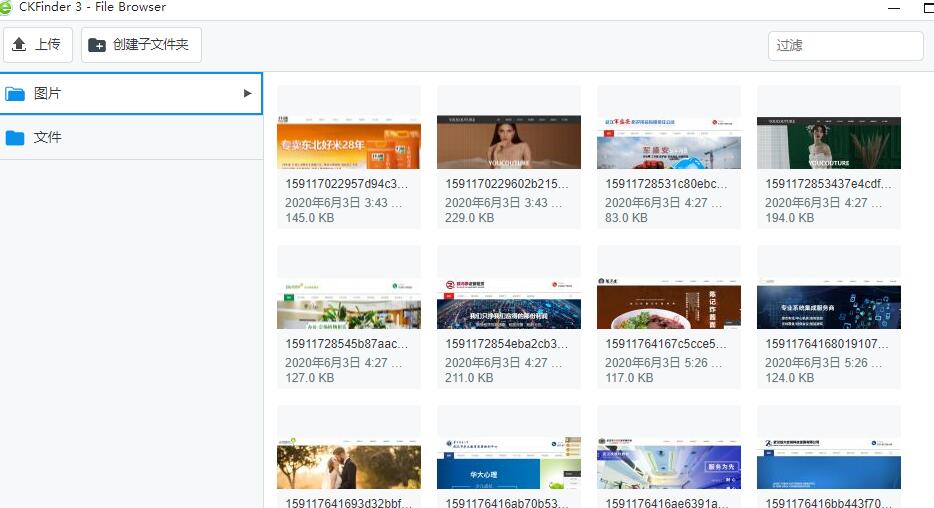The image size is (934, 508).
Task: Minimize the CKFinder window
Action: point(891,7)
